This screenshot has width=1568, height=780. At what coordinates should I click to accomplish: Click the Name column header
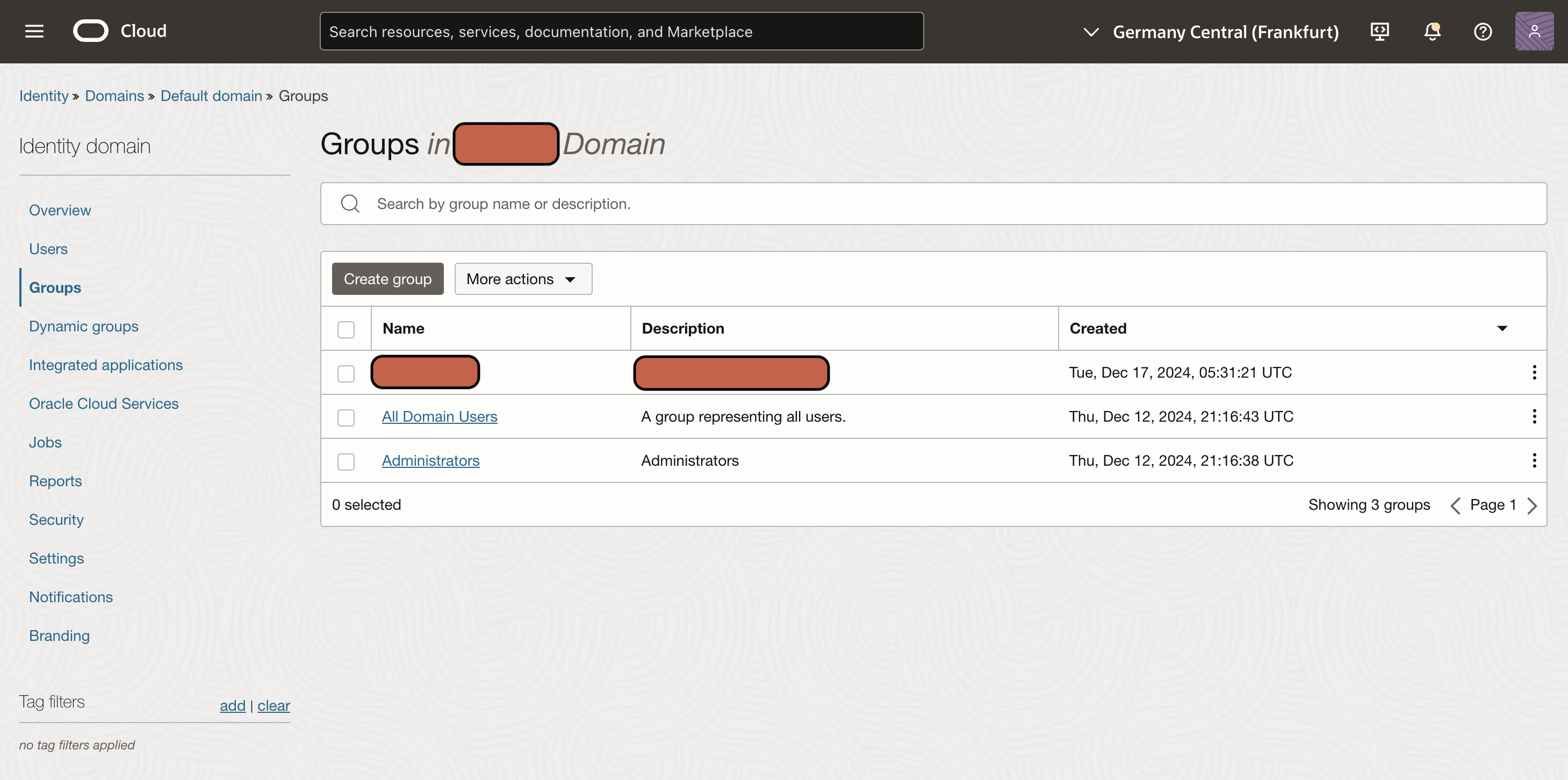(403, 329)
